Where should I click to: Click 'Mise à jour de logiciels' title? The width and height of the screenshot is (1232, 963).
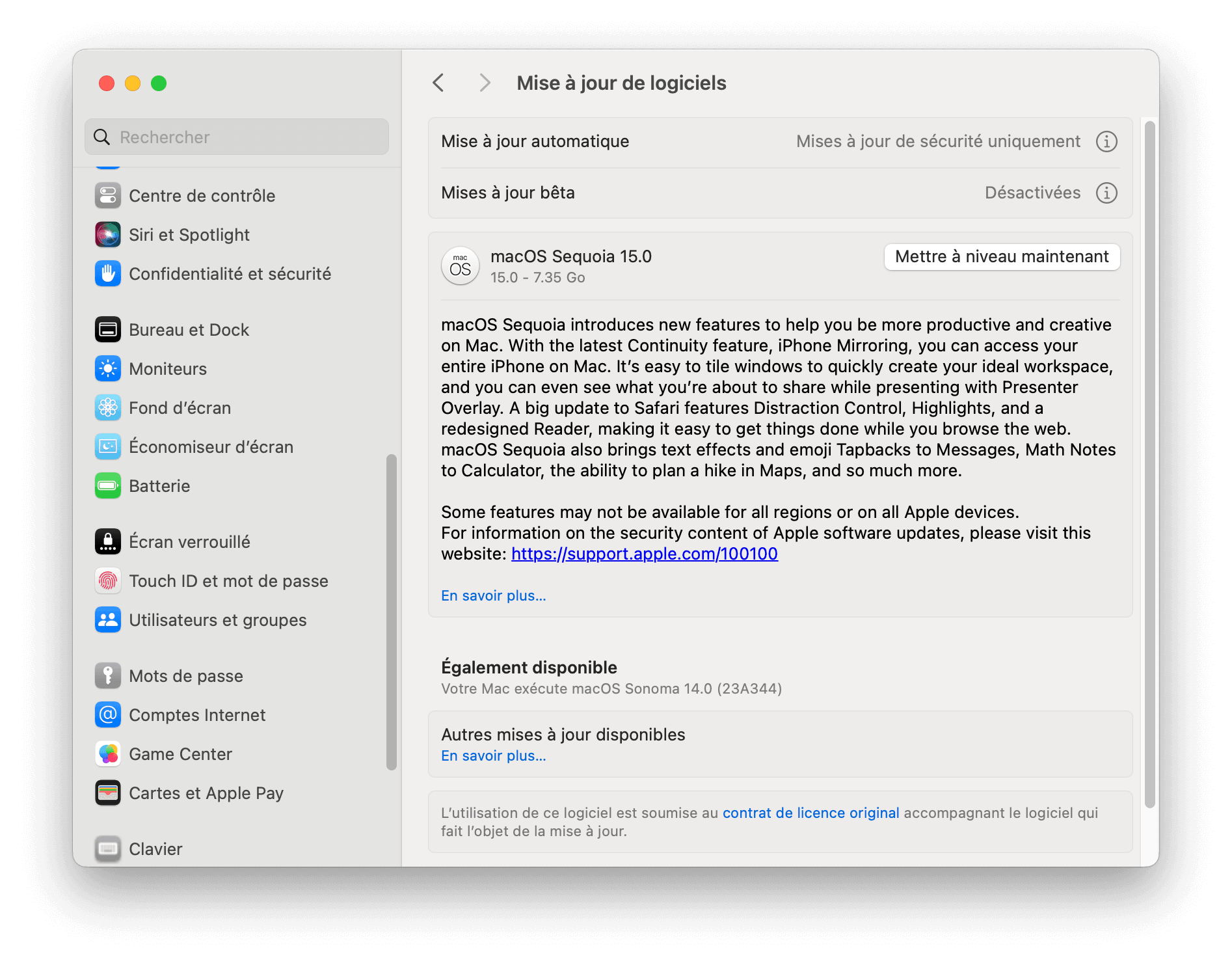(x=621, y=83)
